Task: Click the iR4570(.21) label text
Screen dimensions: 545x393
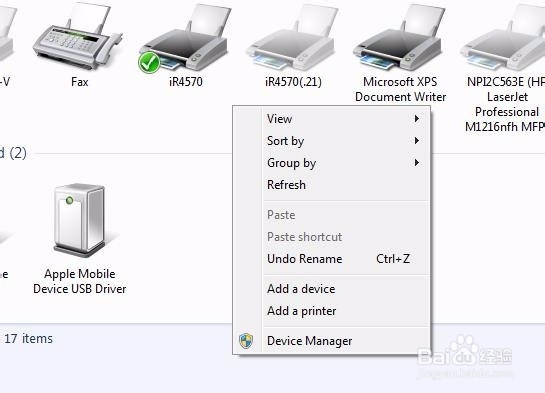Action: [293, 82]
